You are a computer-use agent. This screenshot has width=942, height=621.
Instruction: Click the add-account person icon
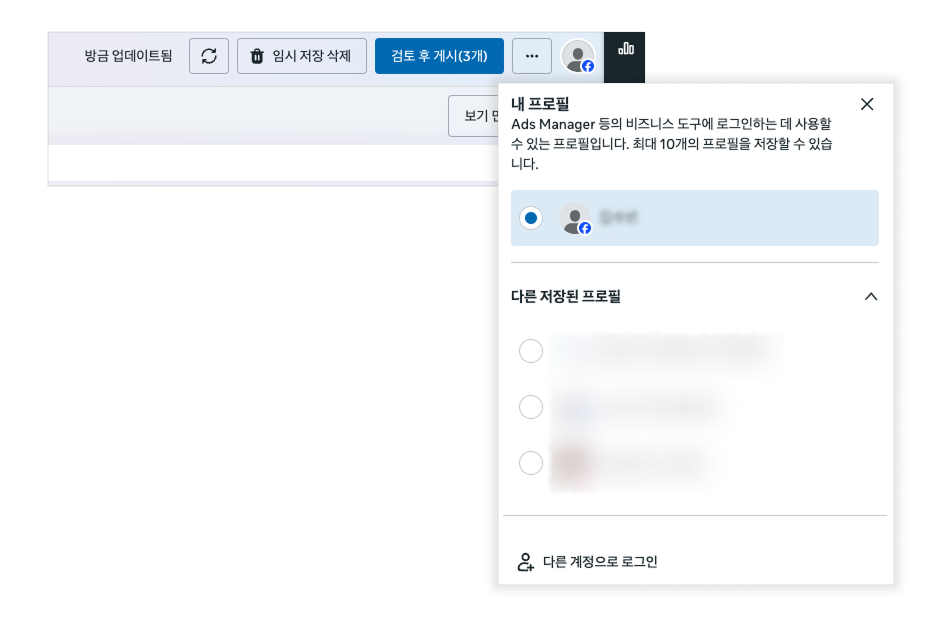[525, 562]
